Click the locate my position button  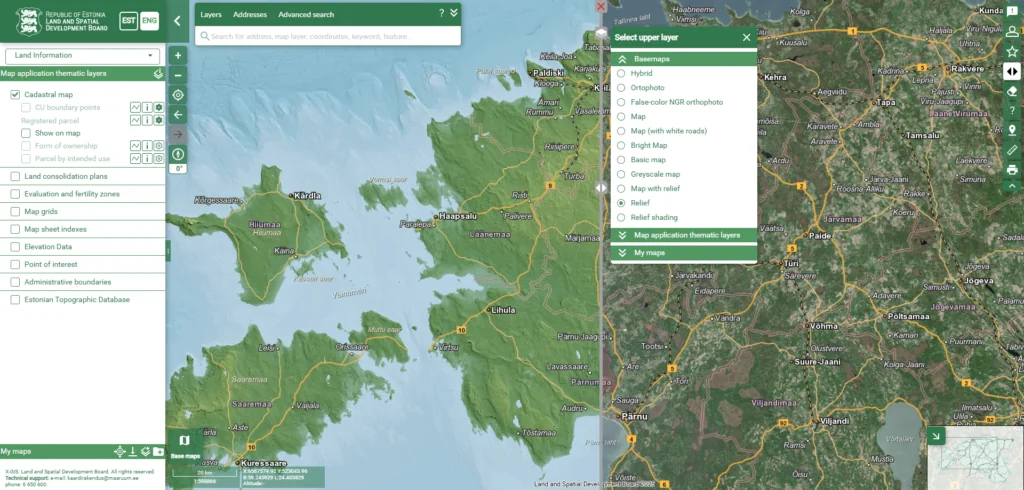[178, 95]
